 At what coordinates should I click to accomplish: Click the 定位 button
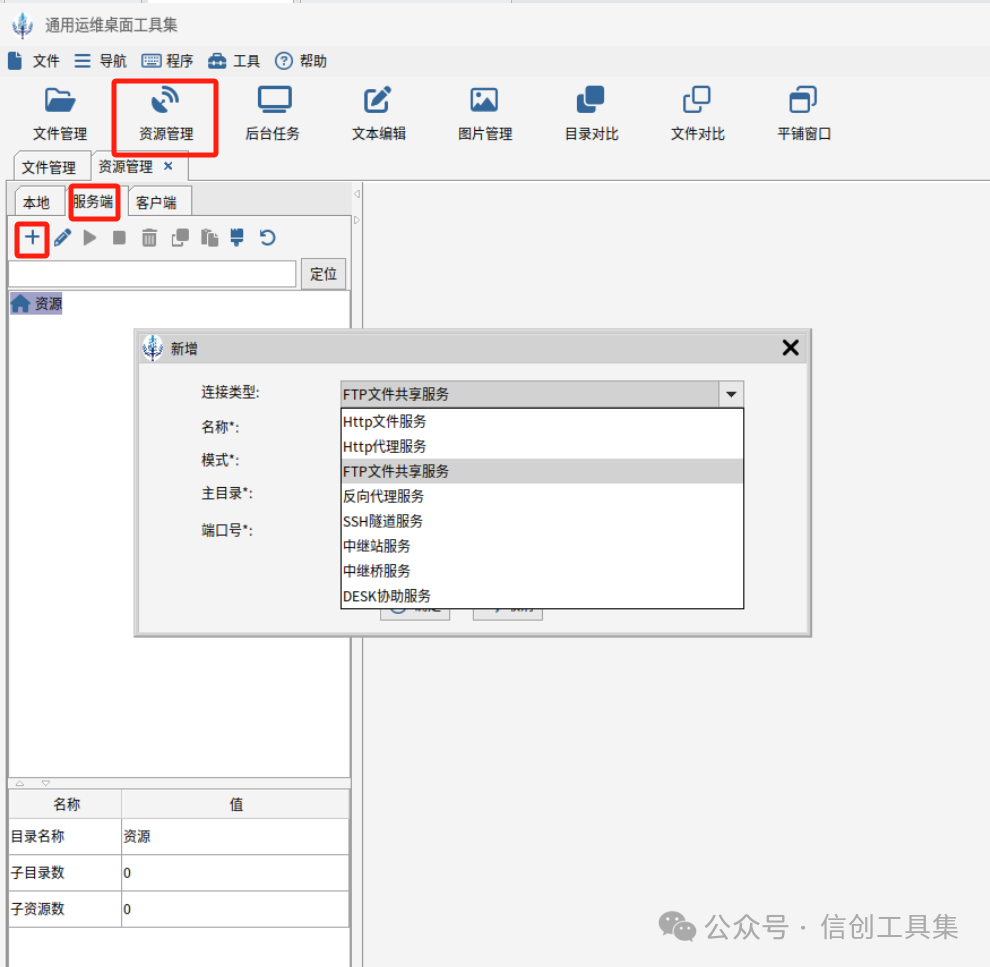323,274
